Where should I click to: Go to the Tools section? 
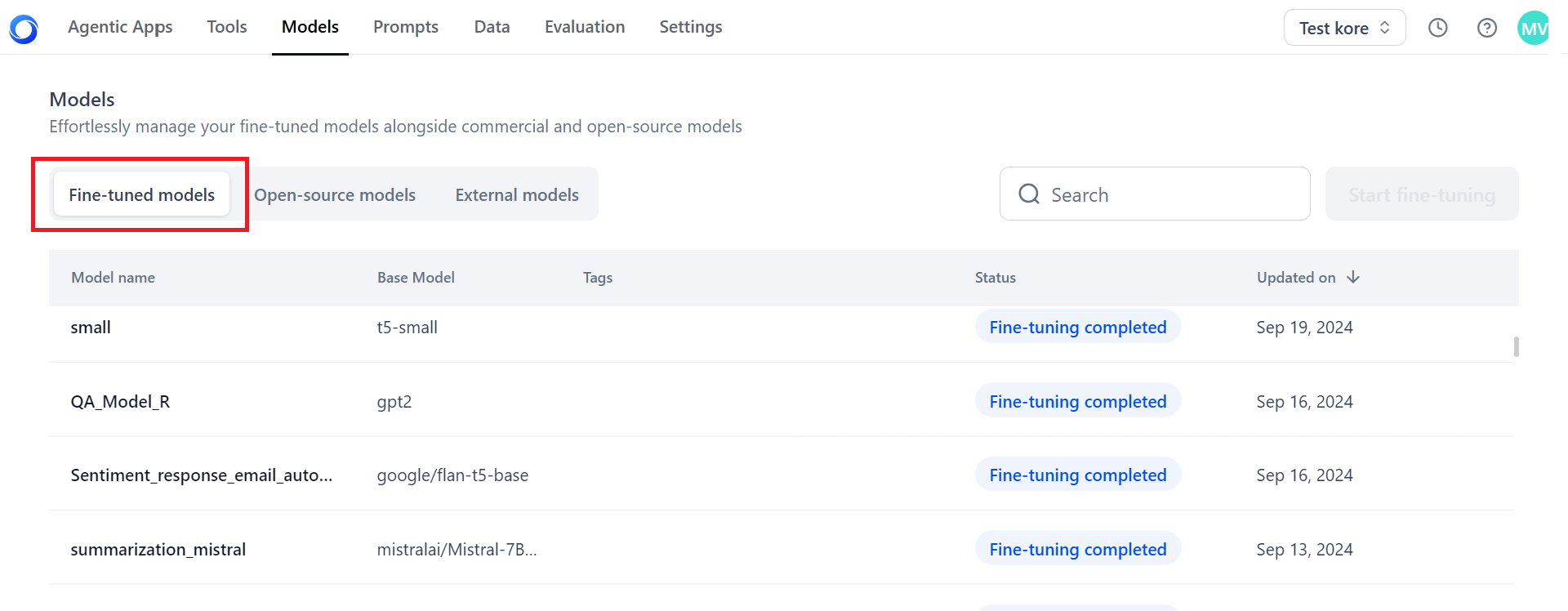[x=227, y=27]
